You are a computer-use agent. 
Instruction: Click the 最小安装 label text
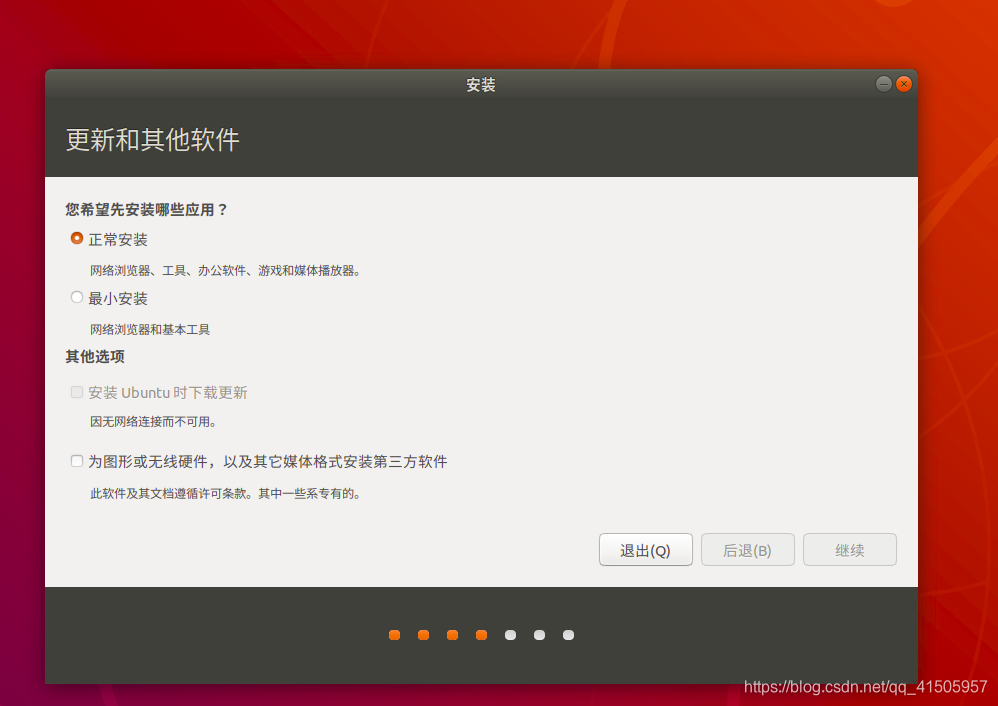tap(118, 297)
